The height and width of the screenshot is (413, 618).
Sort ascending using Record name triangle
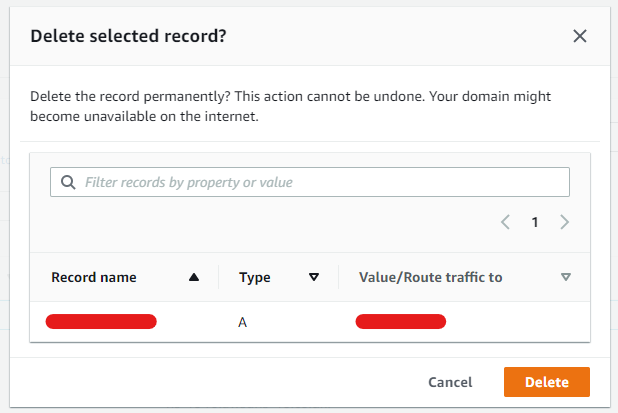(194, 277)
